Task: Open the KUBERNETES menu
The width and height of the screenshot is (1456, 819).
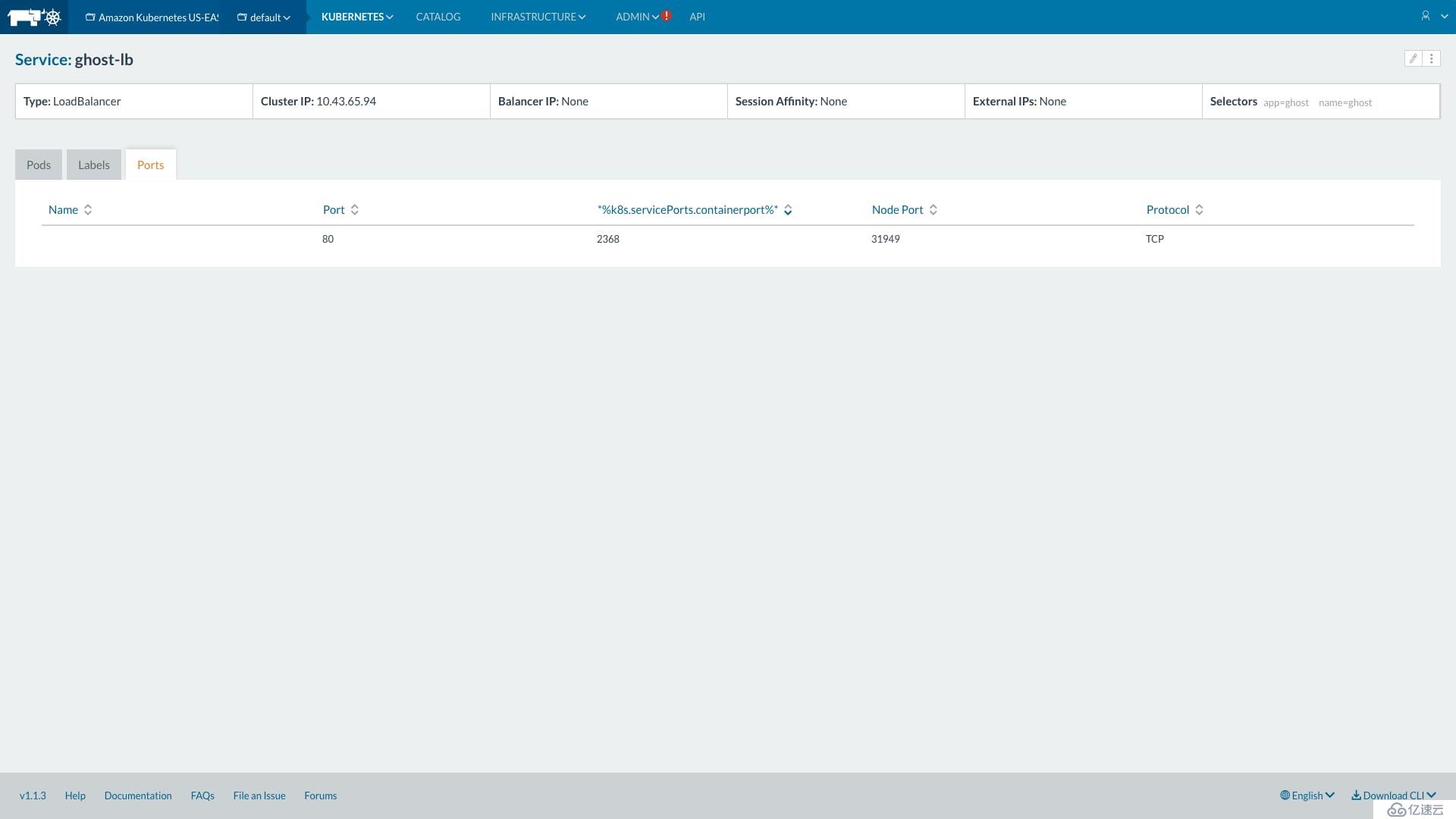Action: (357, 17)
